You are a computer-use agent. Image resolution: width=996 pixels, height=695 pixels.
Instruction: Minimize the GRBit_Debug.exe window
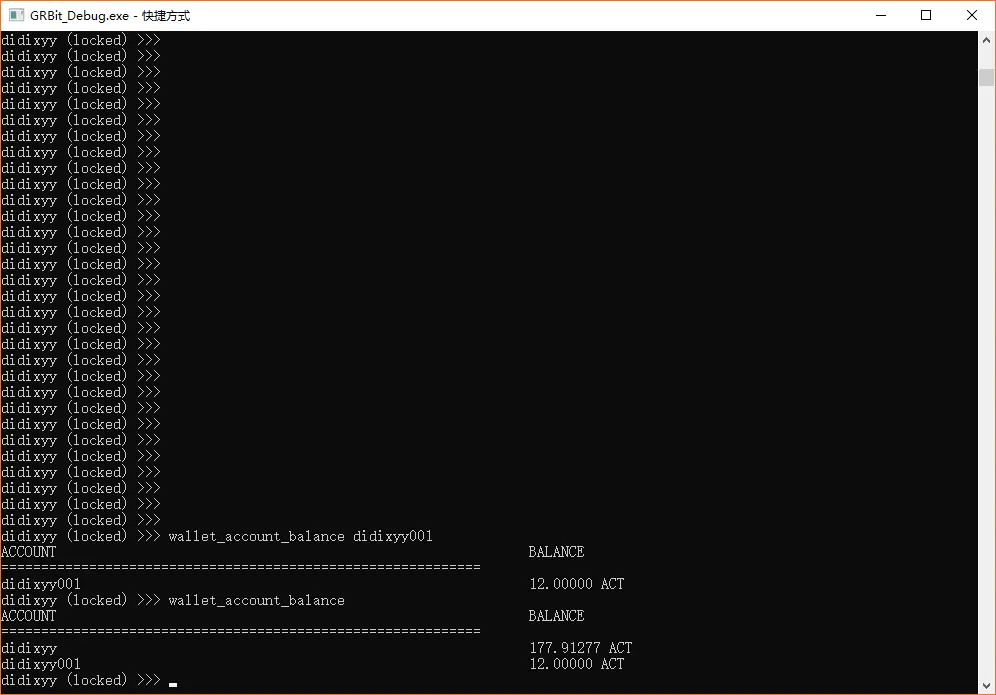tap(880, 15)
